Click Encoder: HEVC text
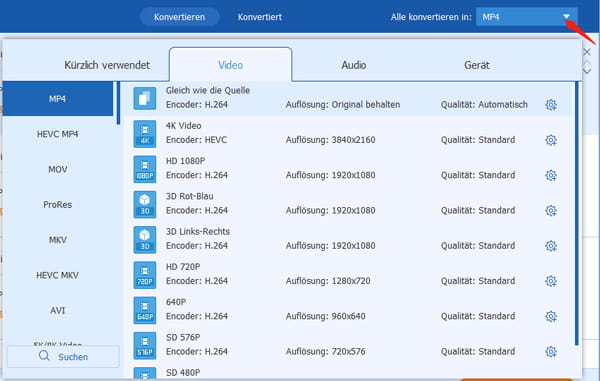600x381 pixels. 196,140
